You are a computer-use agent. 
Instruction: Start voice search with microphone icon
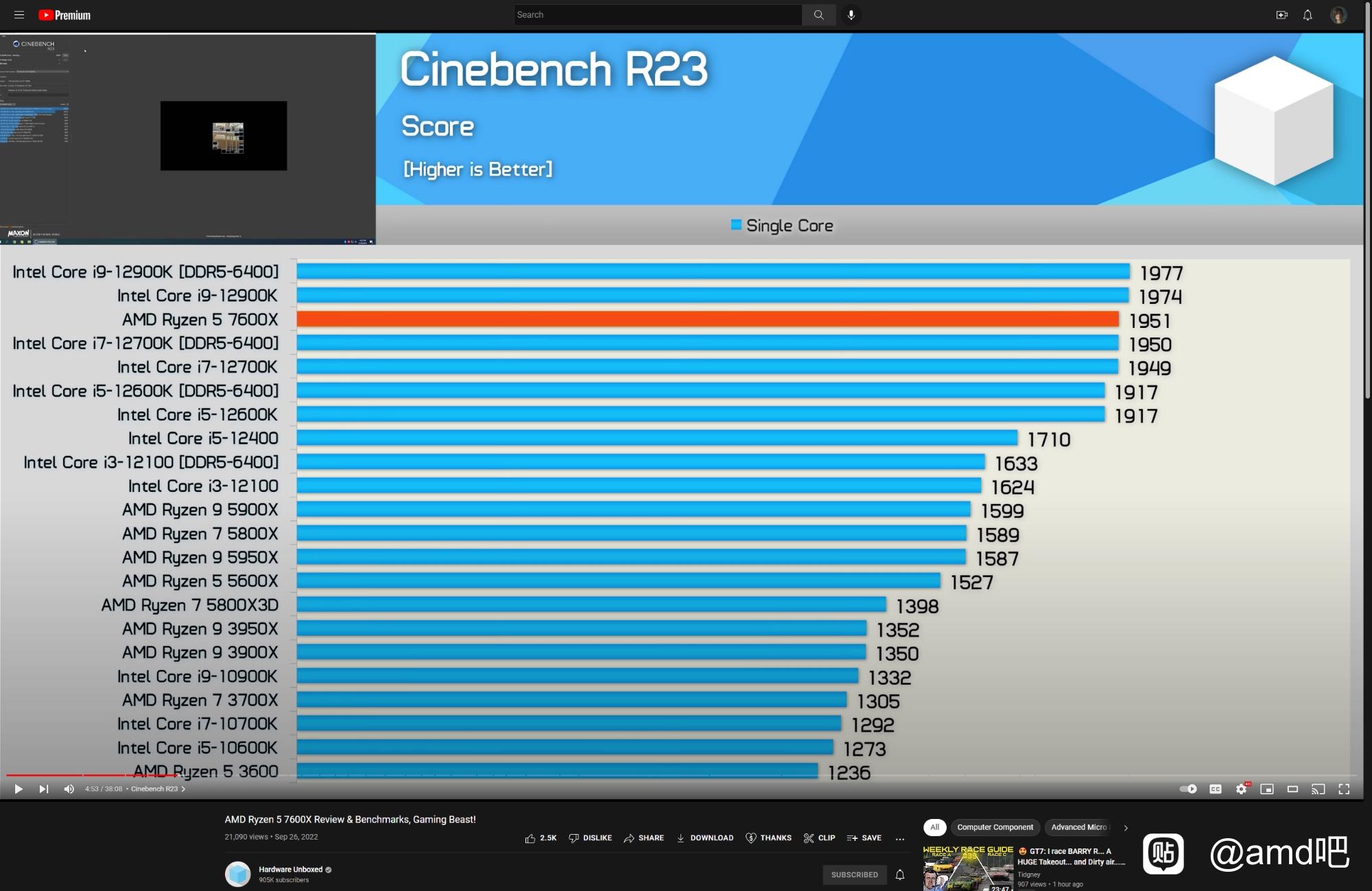[x=851, y=14]
